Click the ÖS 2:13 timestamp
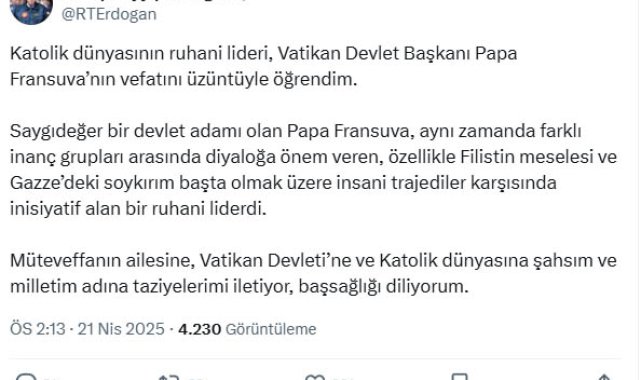Image resolution: width=641 pixels, height=380 pixels. point(38,329)
